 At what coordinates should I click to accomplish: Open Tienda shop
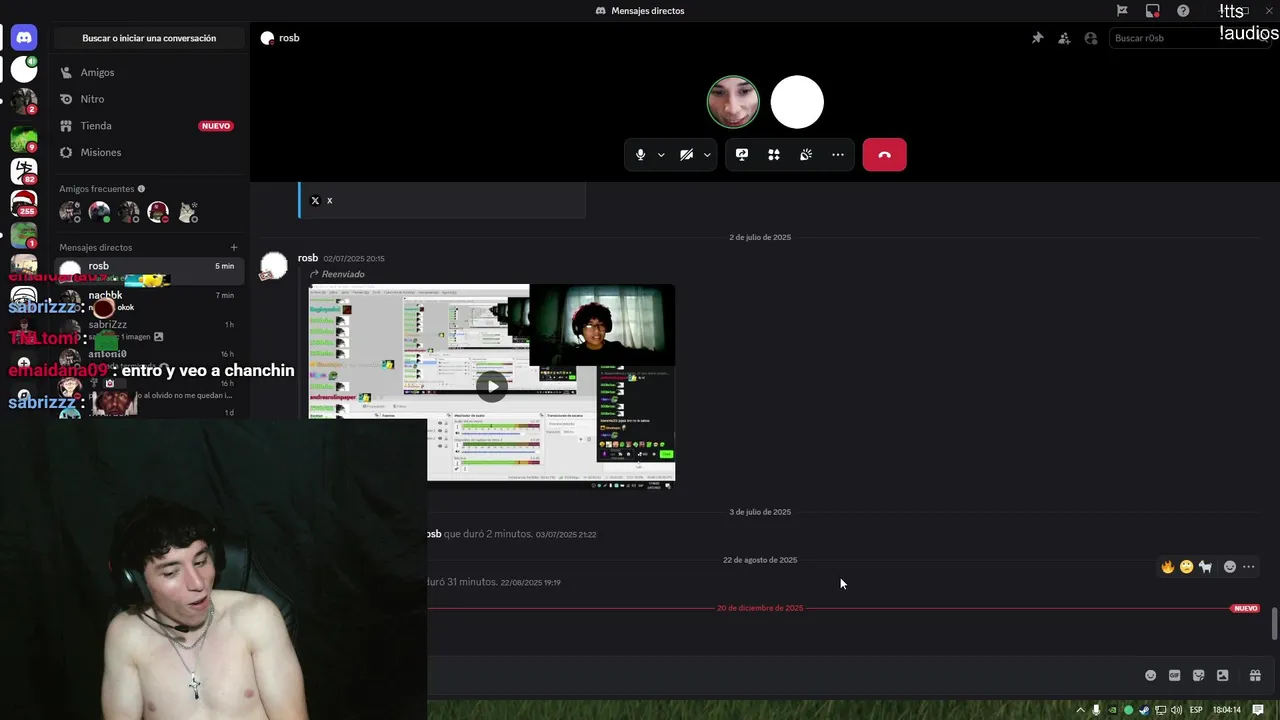[149, 126]
